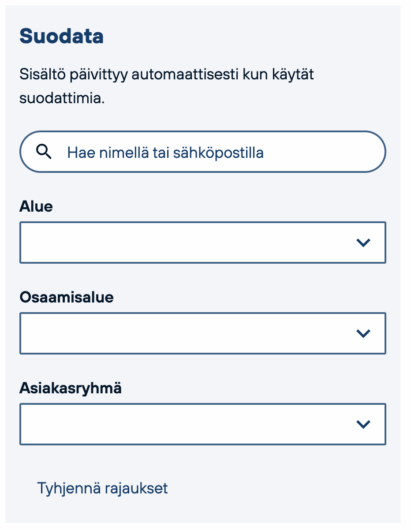The image size is (411, 530).
Task: Click the 'Alue' field label
Action: point(36,206)
